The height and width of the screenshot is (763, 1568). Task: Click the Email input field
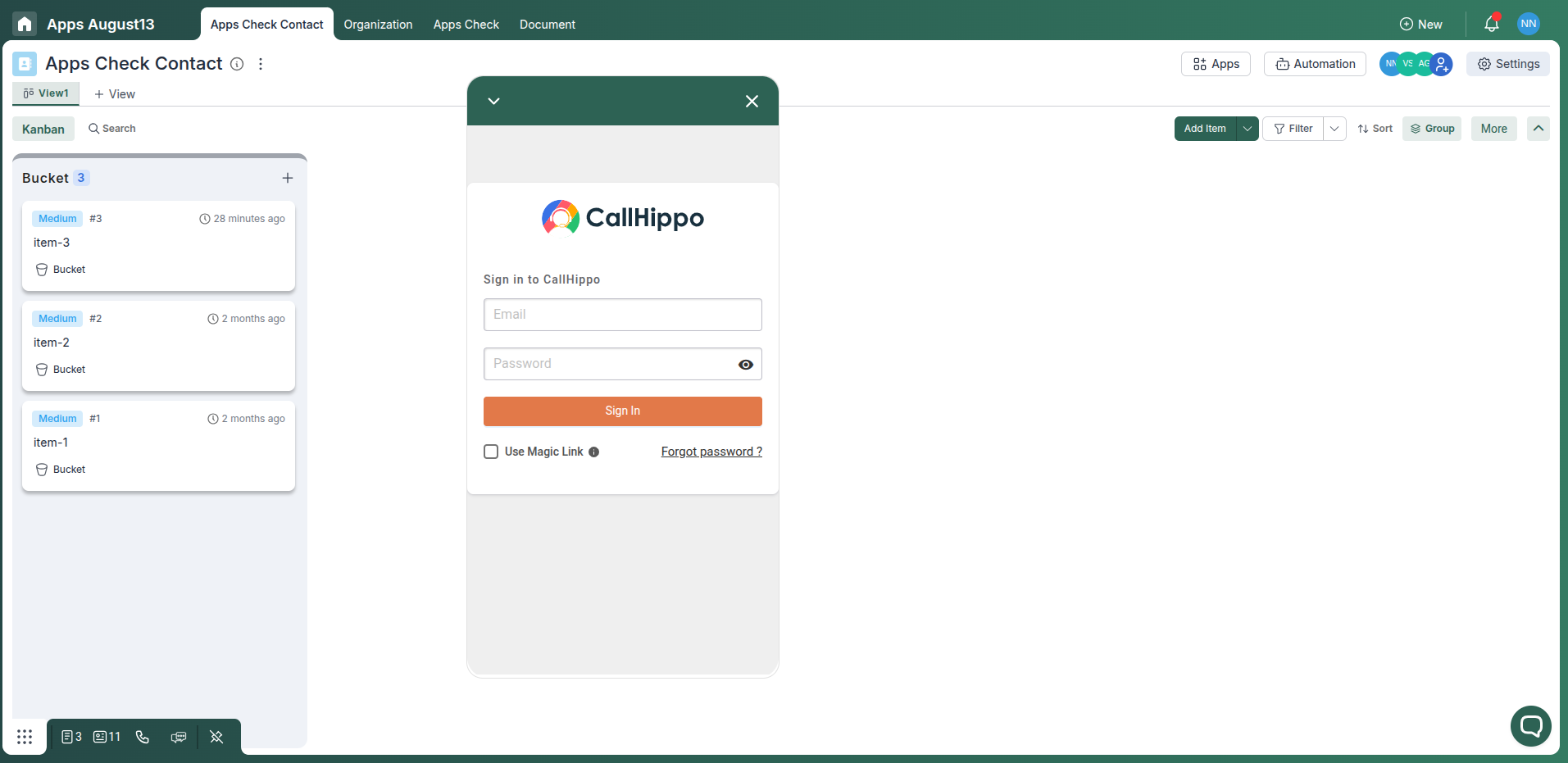[621, 314]
